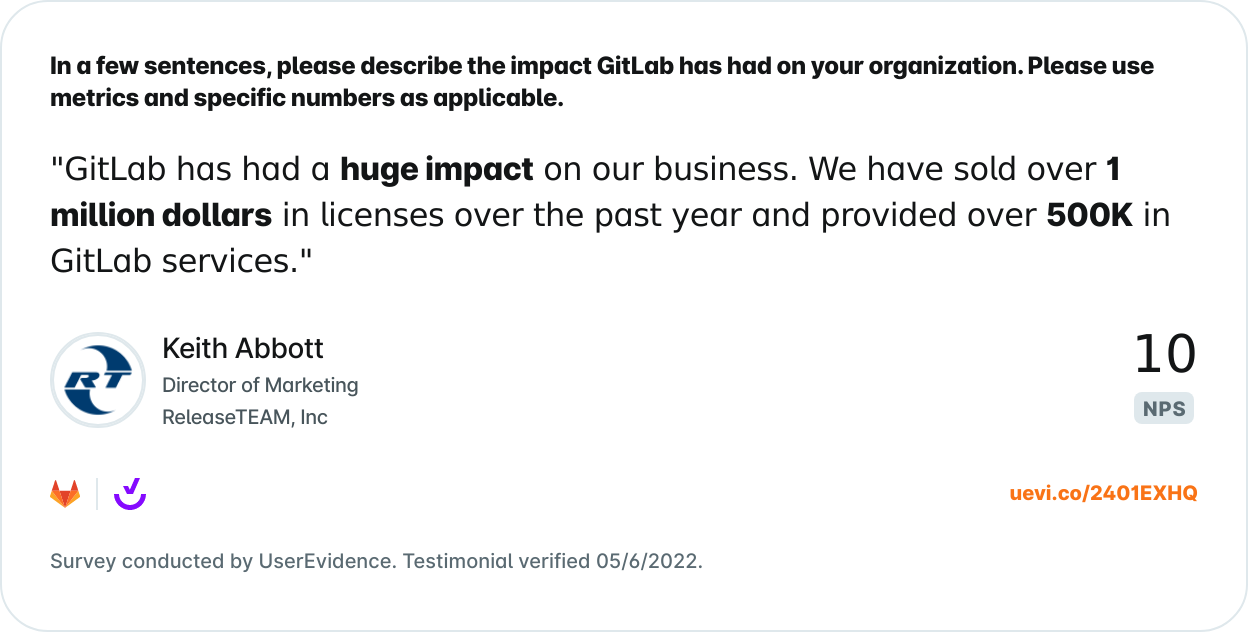Click the NPS badge label

coord(1164,409)
